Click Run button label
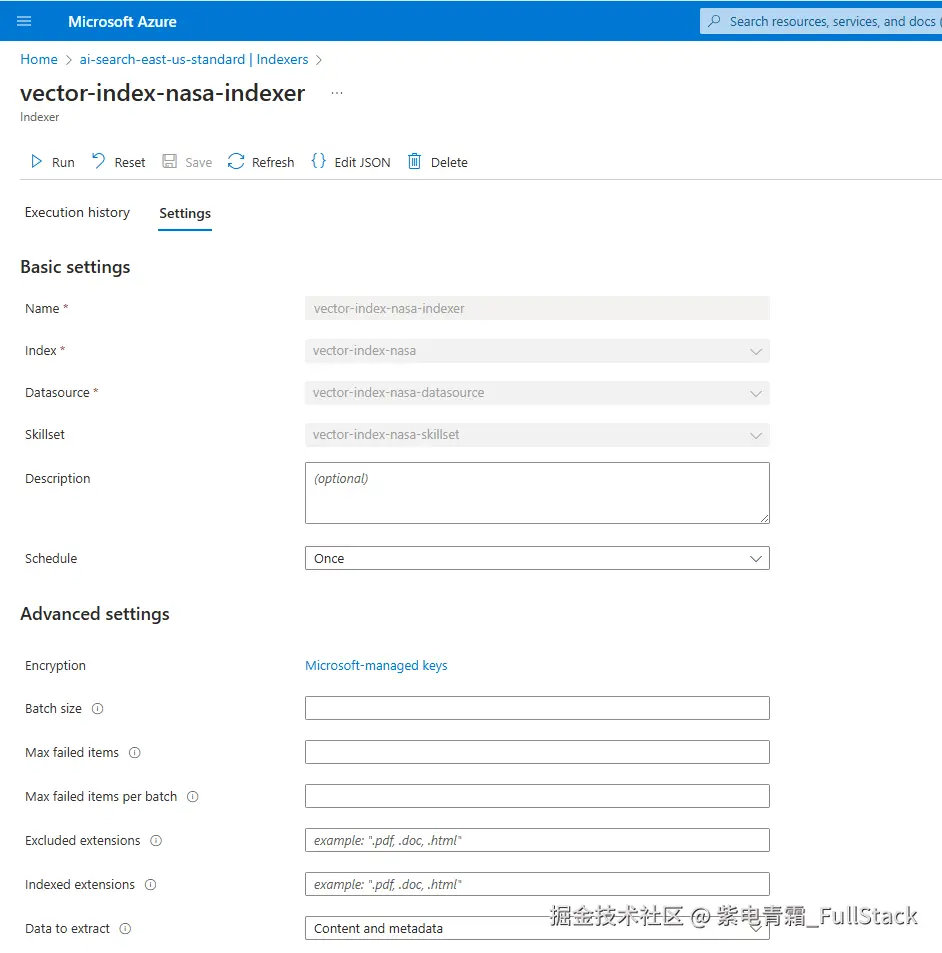The width and height of the screenshot is (942, 953). click(63, 162)
